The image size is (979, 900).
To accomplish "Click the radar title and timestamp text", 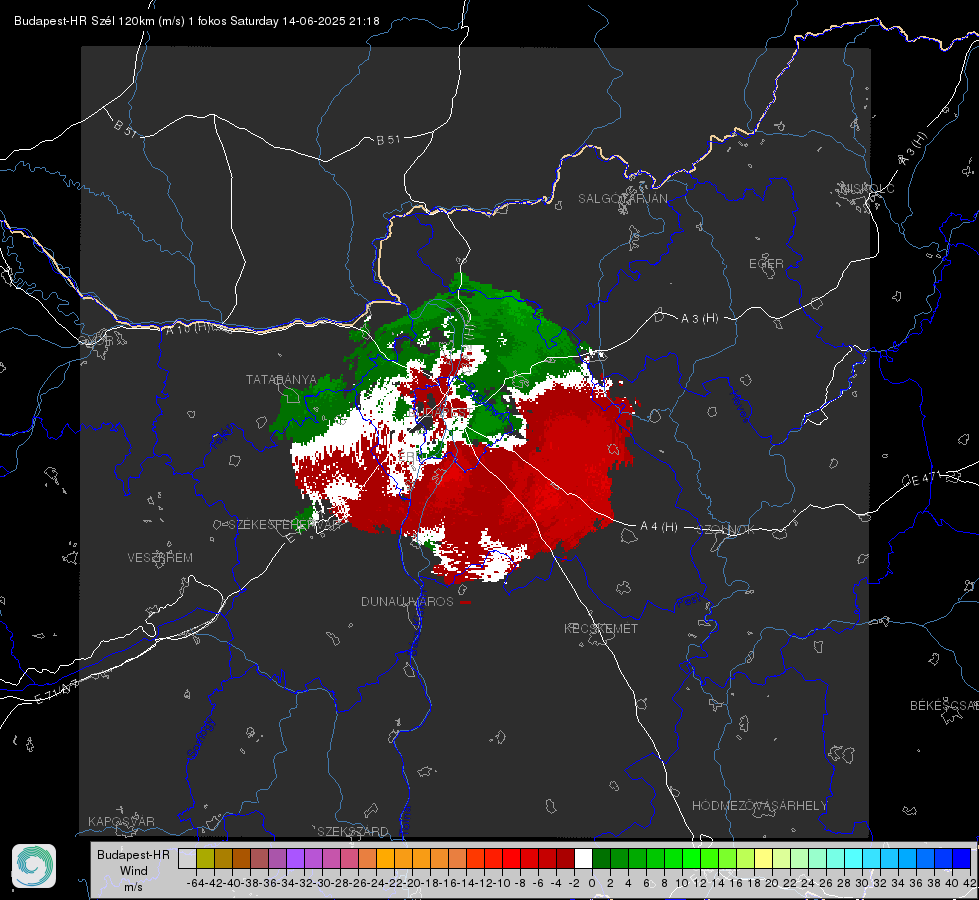I will [x=197, y=21].
